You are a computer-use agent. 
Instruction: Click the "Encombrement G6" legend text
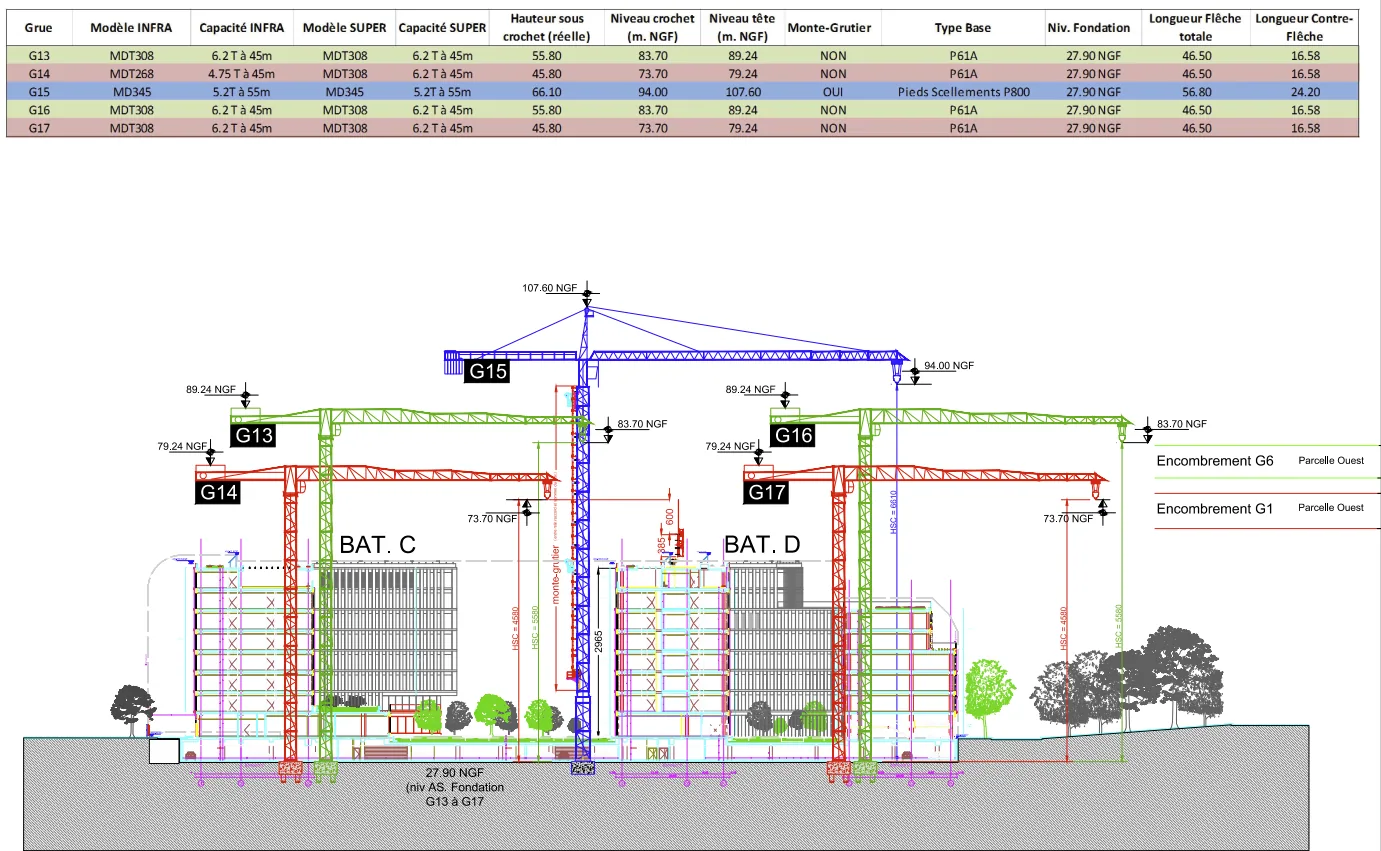pos(1215,461)
